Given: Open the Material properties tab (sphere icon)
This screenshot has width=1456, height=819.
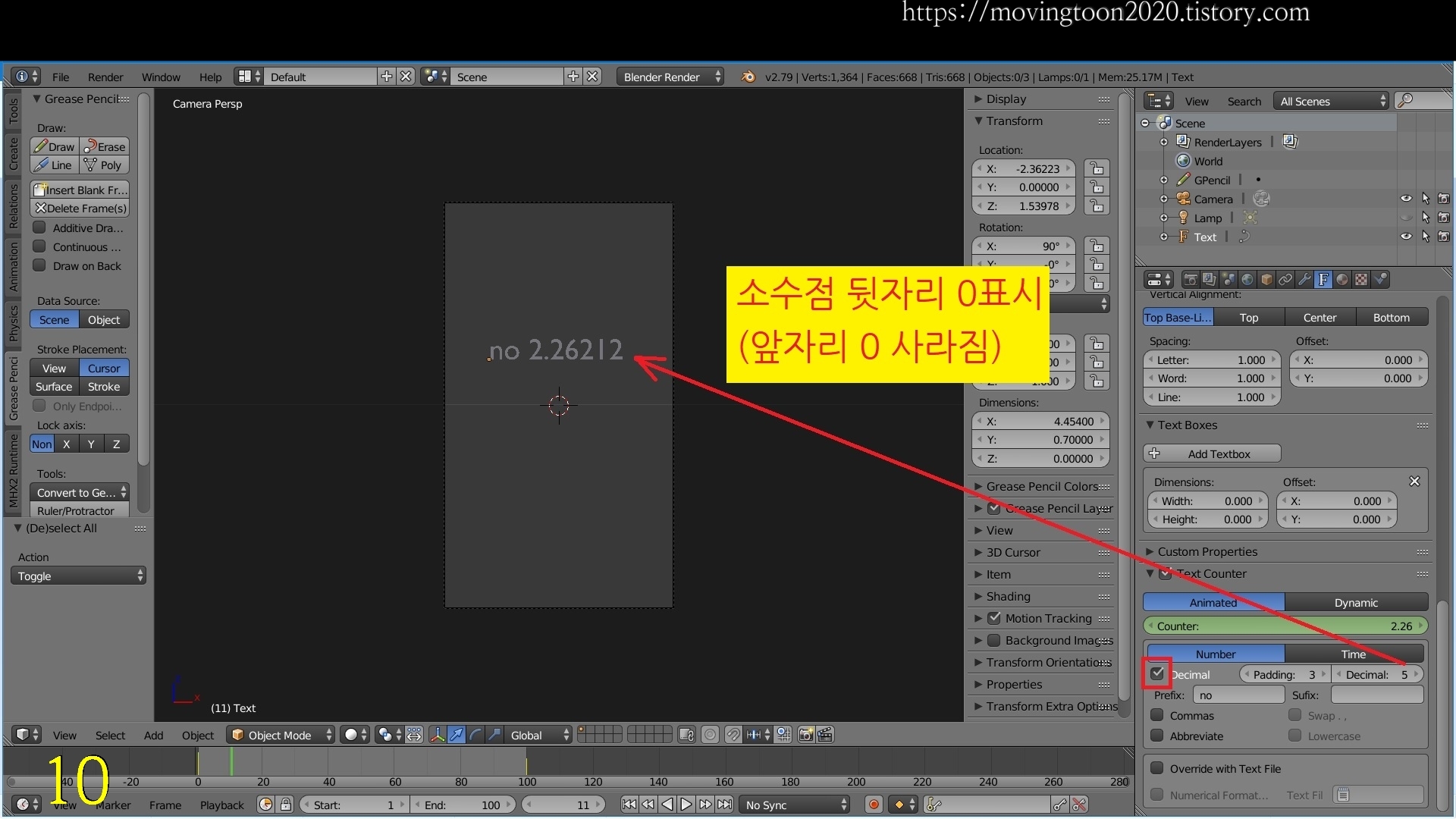Looking at the screenshot, I should [x=1342, y=280].
